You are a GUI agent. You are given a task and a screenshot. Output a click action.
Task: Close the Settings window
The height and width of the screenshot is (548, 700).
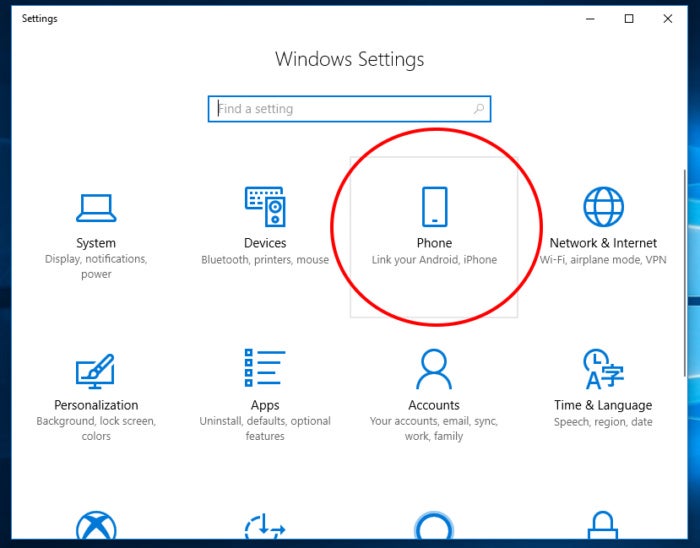point(667,19)
